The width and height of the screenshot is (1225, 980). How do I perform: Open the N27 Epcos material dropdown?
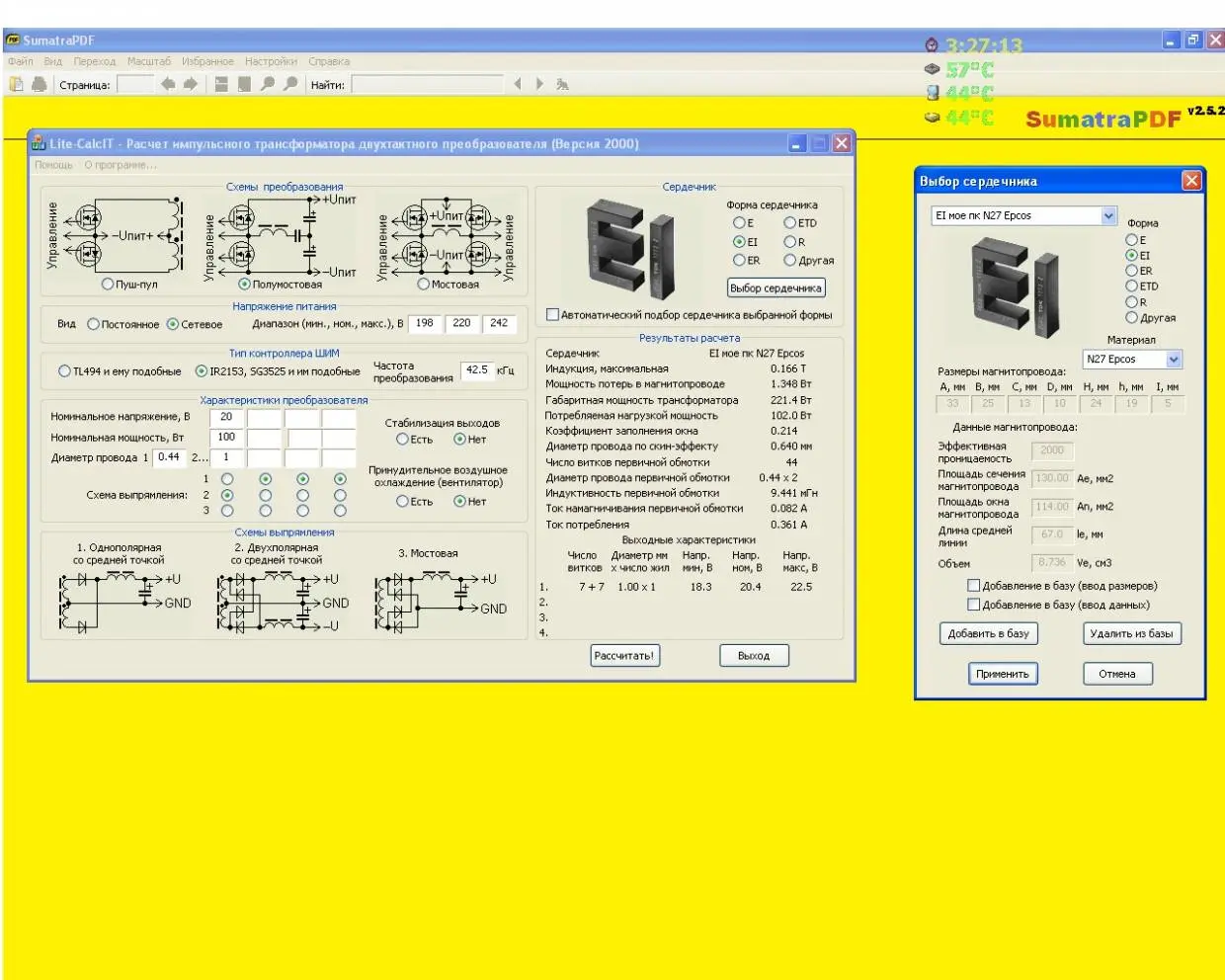tap(1174, 360)
